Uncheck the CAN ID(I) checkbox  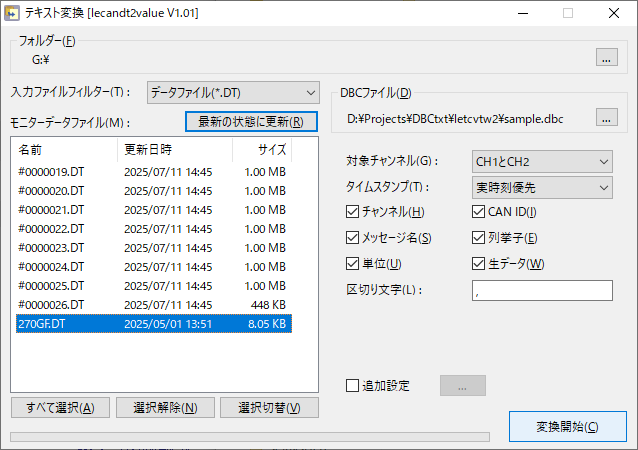(x=479, y=212)
